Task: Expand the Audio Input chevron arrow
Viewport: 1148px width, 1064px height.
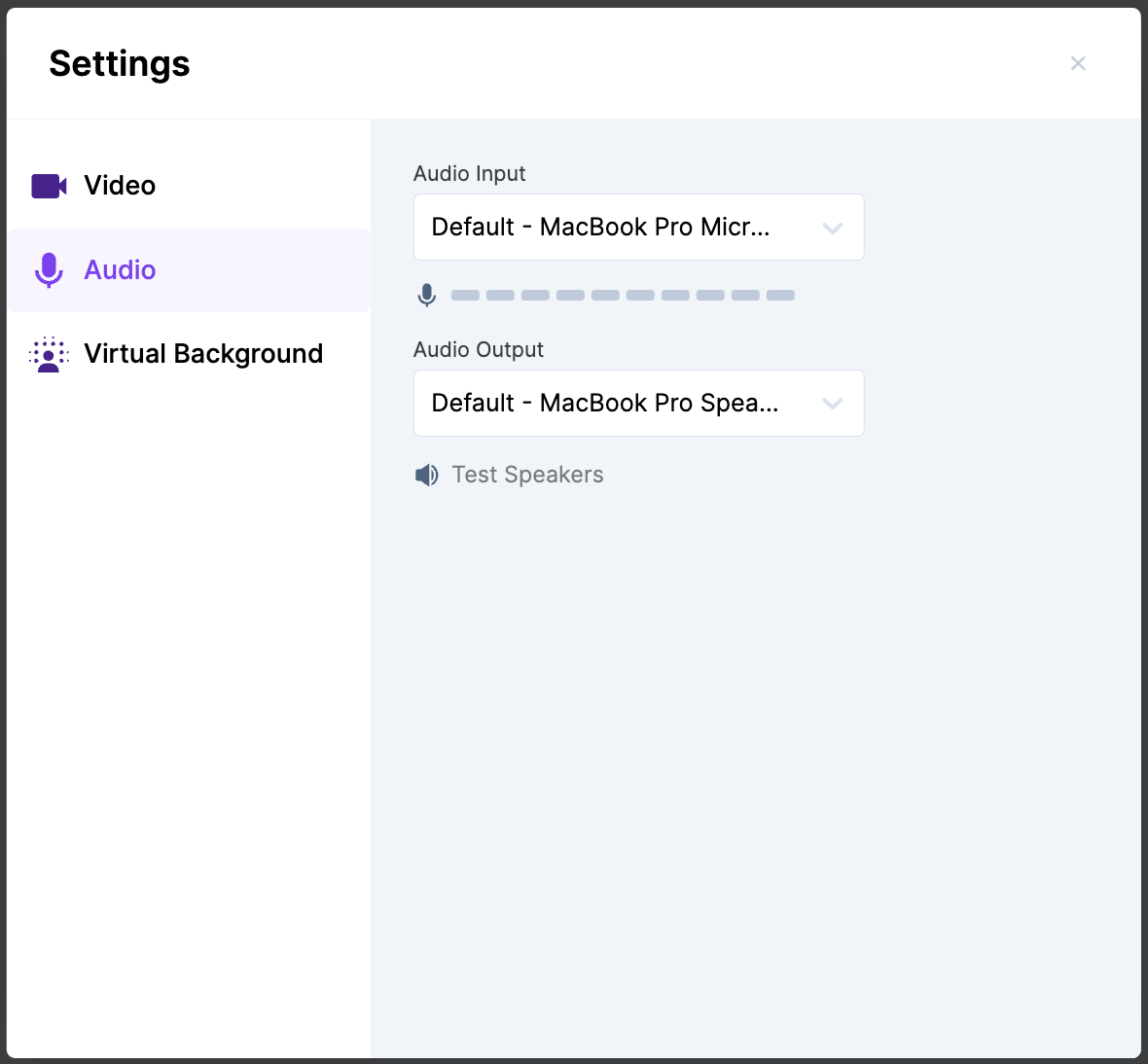Action: tap(832, 228)
